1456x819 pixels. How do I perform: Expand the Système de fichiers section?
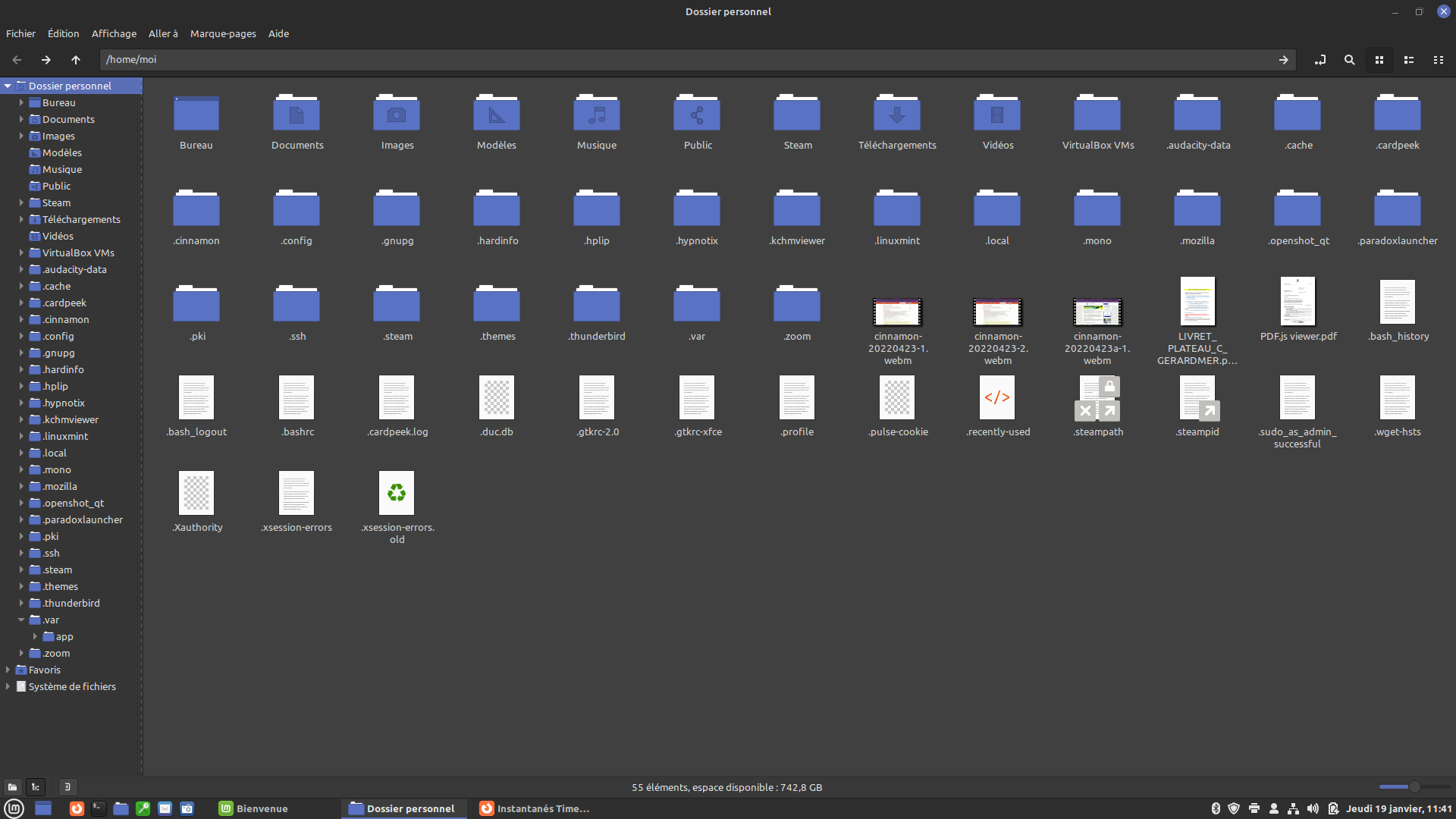(x=7, y=686)
